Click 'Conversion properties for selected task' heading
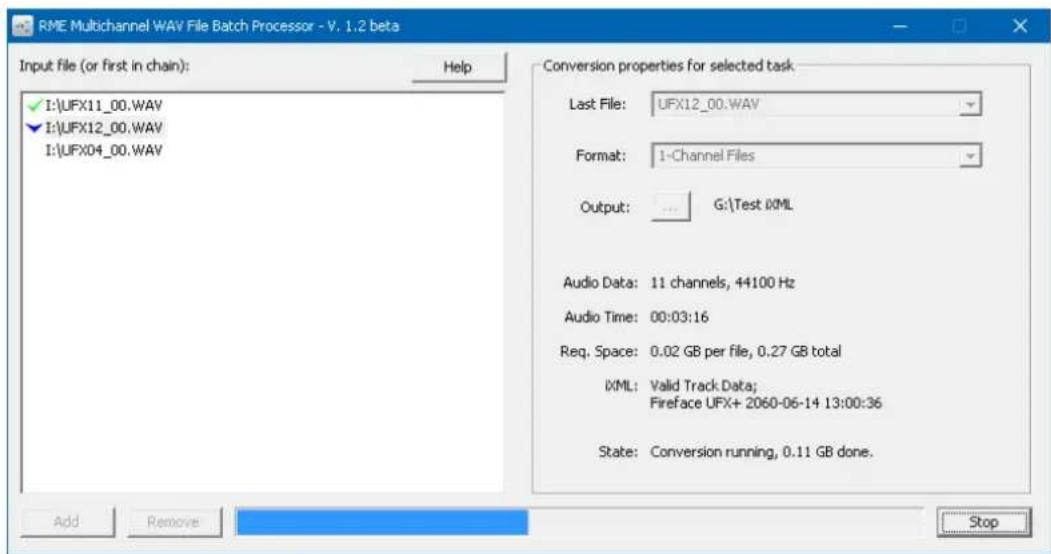This screenshot has width=1051, height=554. (668, 66)
